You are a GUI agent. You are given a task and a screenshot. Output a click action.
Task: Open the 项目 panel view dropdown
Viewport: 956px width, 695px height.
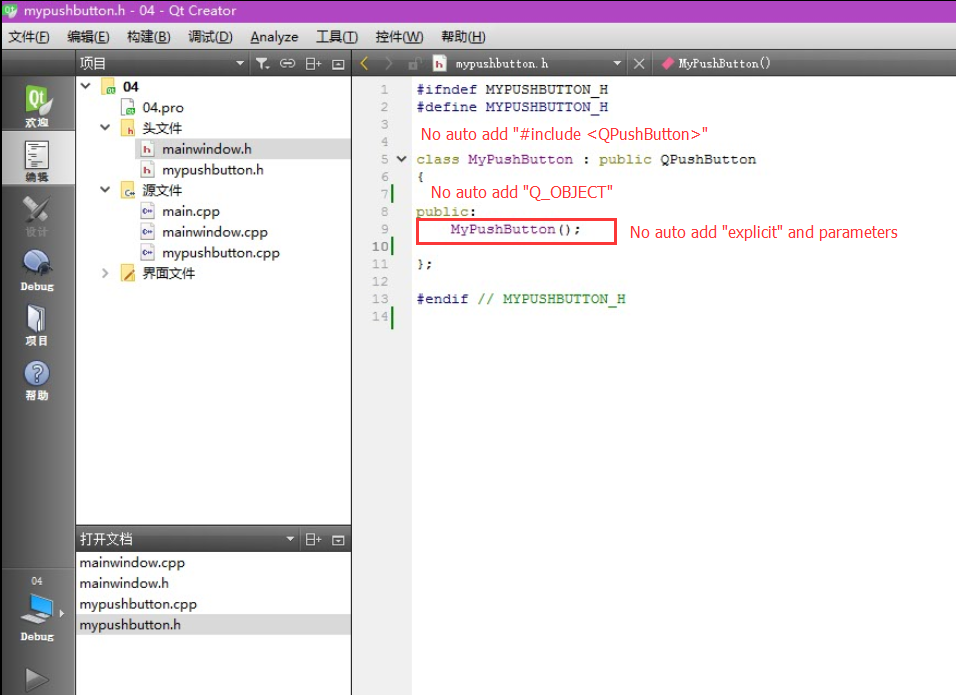coord(239,63)
